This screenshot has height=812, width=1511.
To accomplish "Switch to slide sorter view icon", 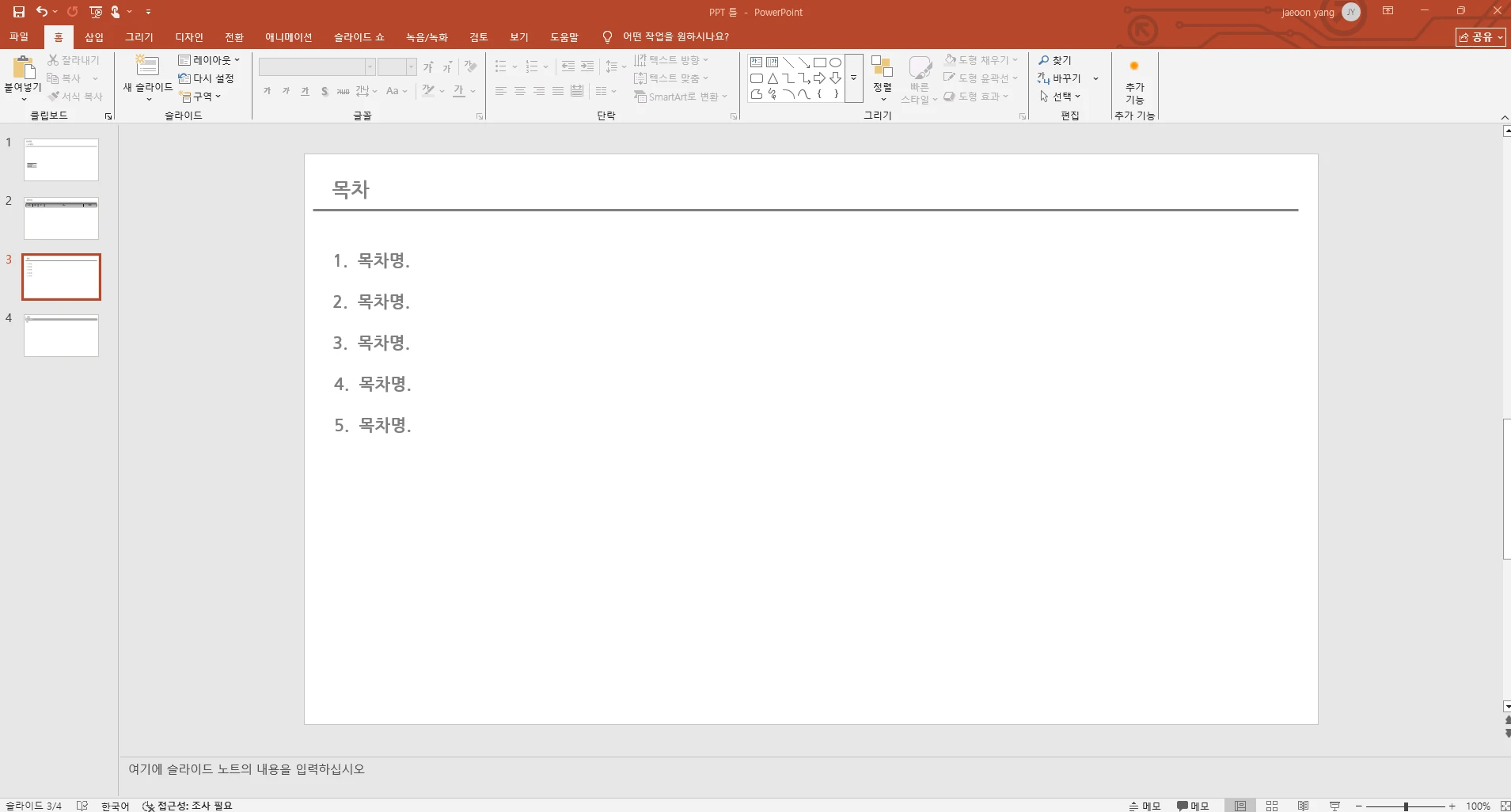I will click(1272, 806).
